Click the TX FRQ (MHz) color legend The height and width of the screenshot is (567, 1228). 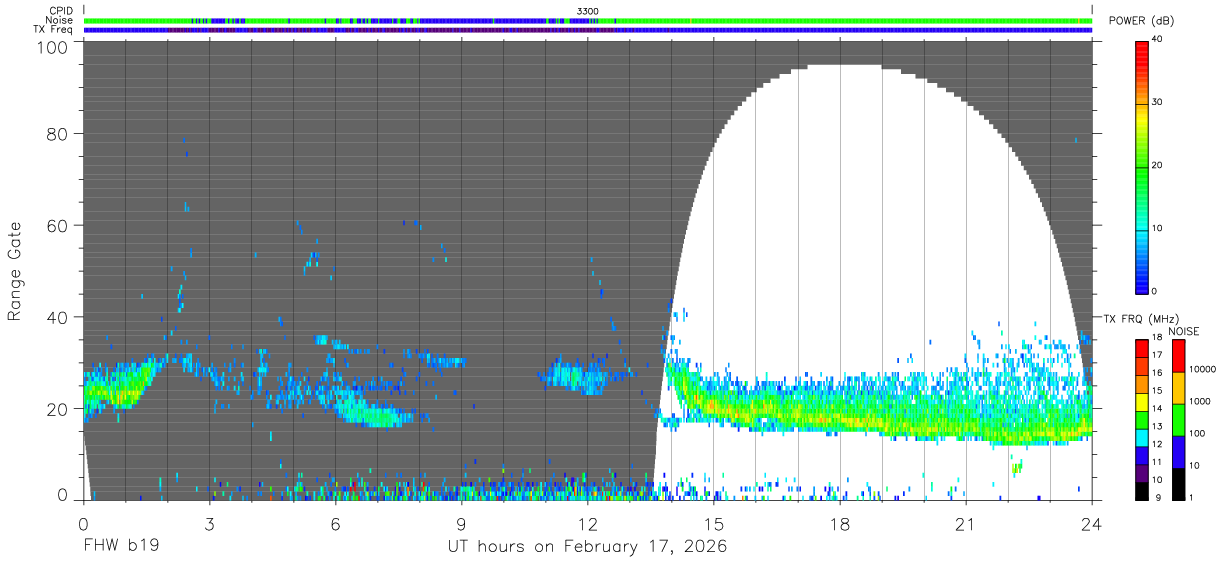click(x=1142, y=418)
